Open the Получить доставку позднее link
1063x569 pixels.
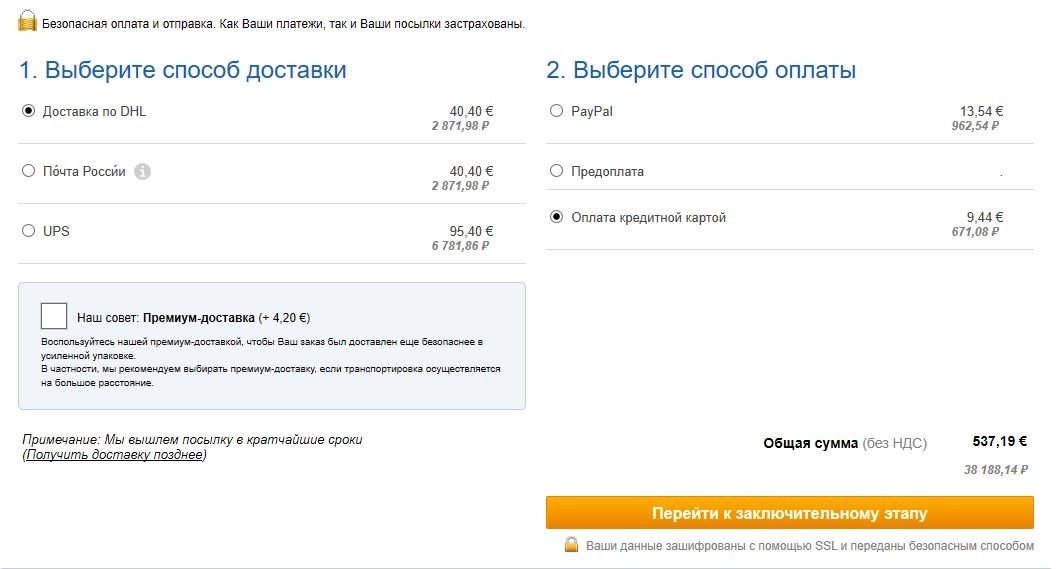pos(114,455)
